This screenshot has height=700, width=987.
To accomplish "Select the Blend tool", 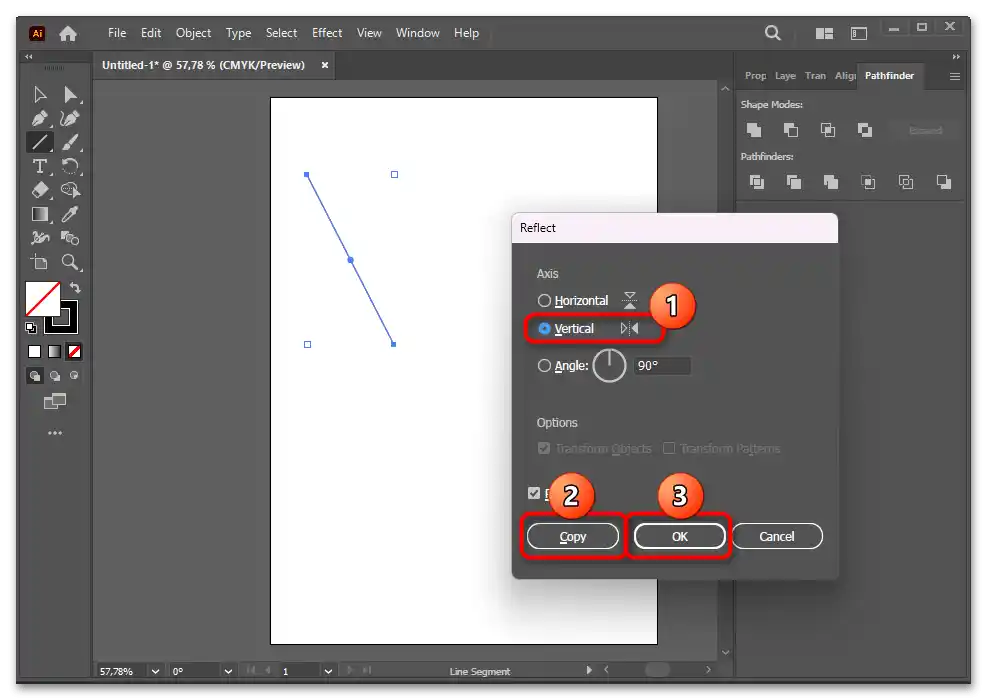I will (70, 238).
